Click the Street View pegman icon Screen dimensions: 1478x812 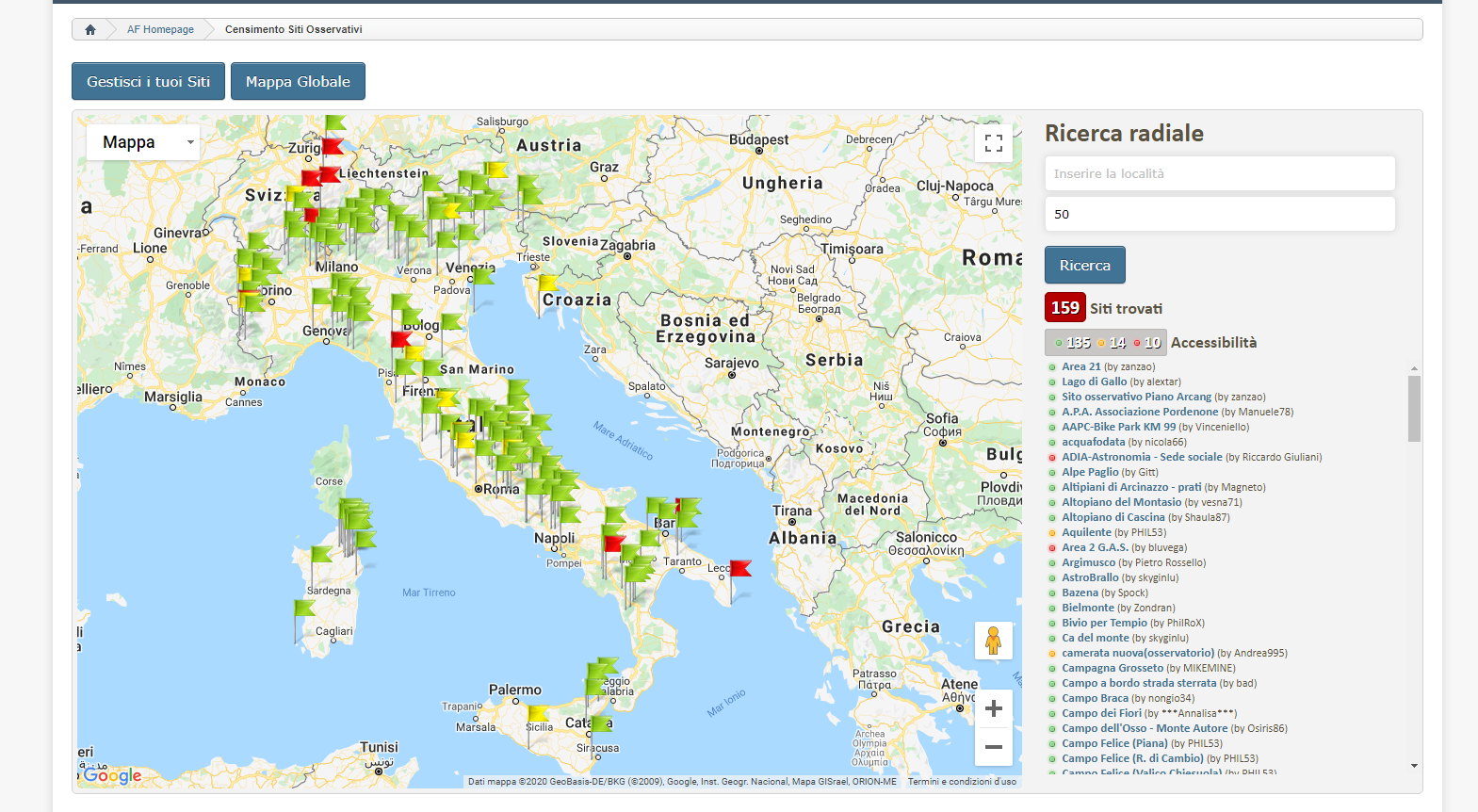click(x=993, y=641)
